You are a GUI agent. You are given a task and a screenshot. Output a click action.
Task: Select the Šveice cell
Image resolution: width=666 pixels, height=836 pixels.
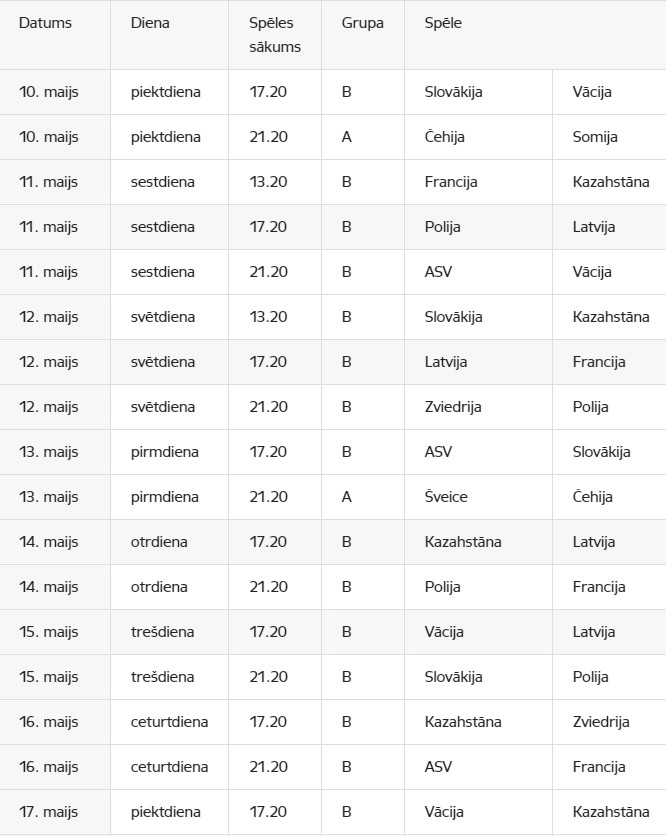point(446,497)
